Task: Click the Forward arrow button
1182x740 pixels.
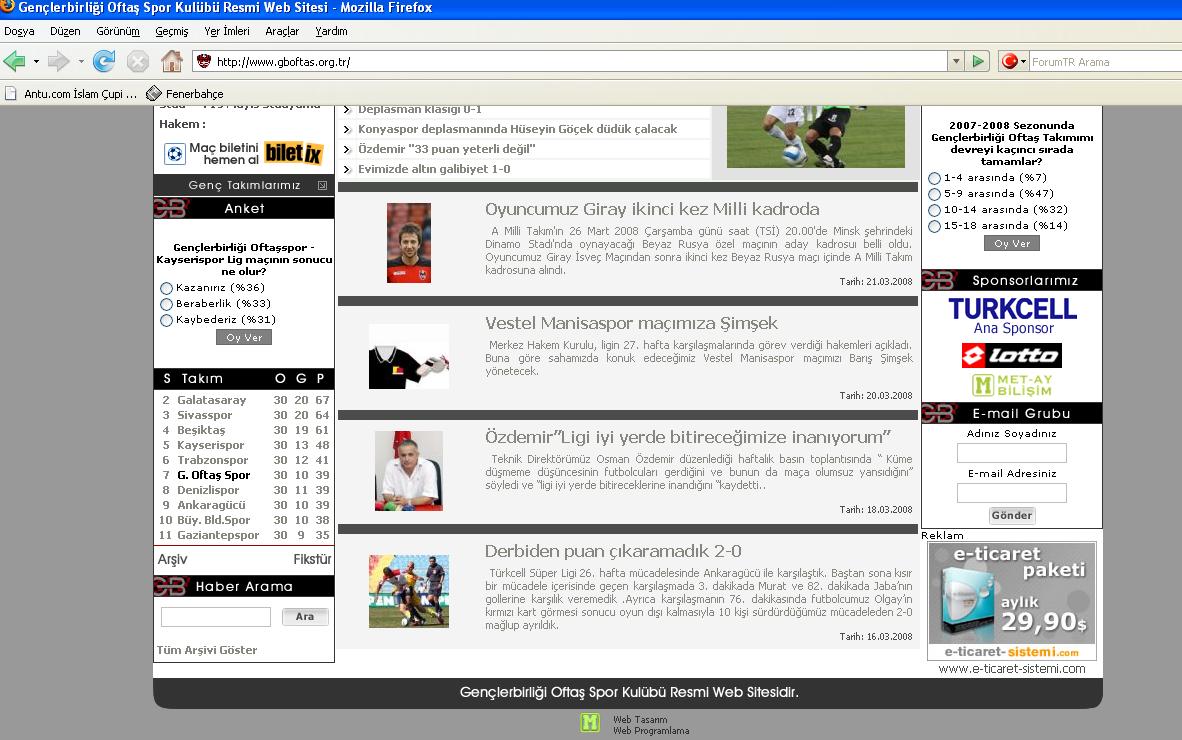Action: coord(58,61)
